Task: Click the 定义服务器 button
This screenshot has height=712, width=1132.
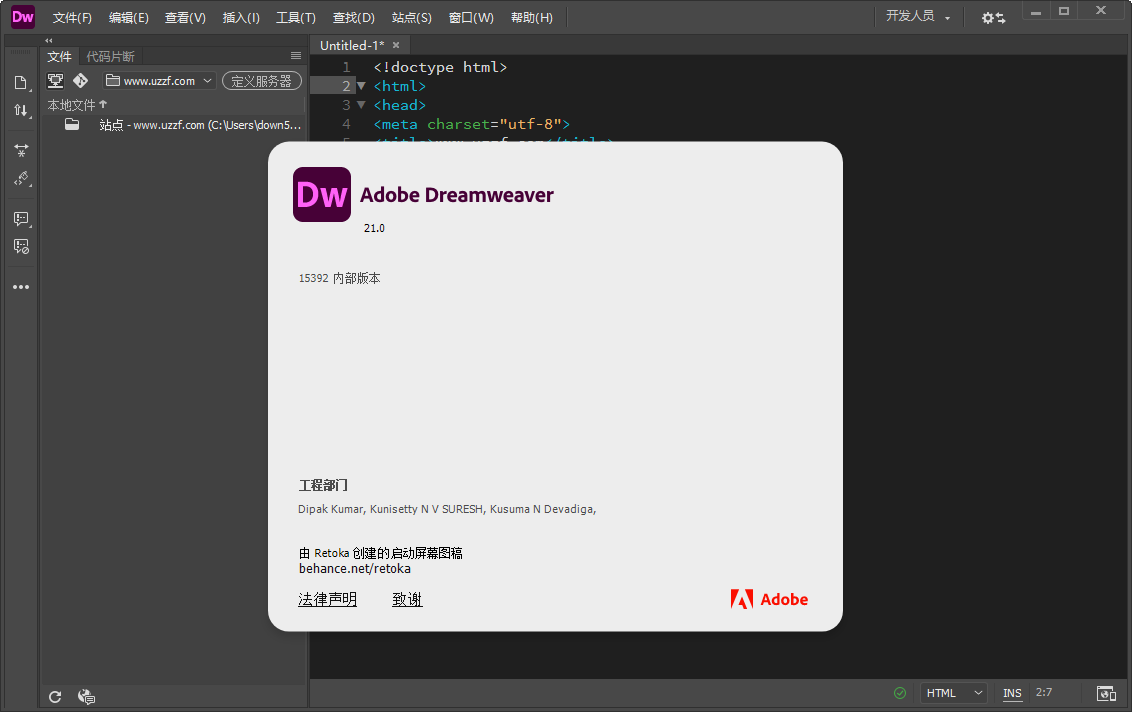Action: coord(261,81)
